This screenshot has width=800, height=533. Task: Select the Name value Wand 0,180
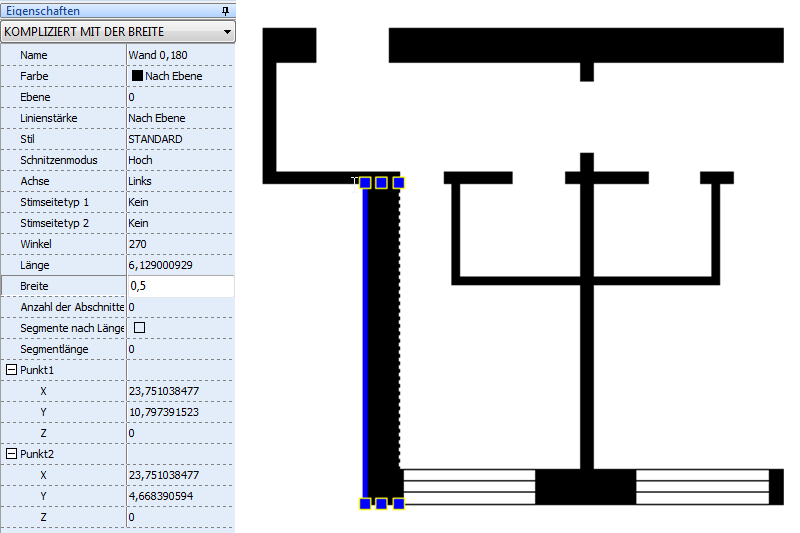pos(158,55)
